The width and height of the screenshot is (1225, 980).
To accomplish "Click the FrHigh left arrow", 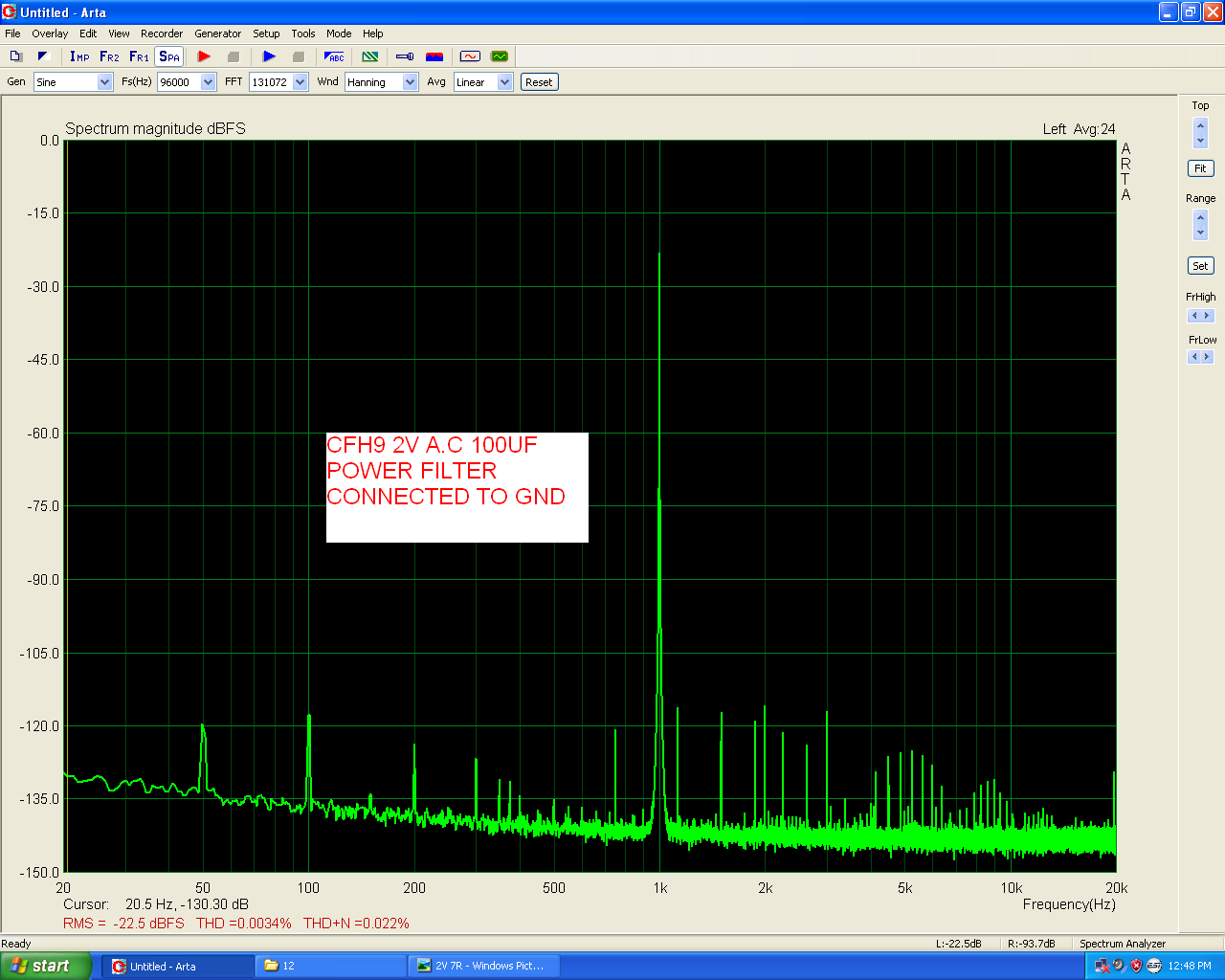I will 1194,316.
